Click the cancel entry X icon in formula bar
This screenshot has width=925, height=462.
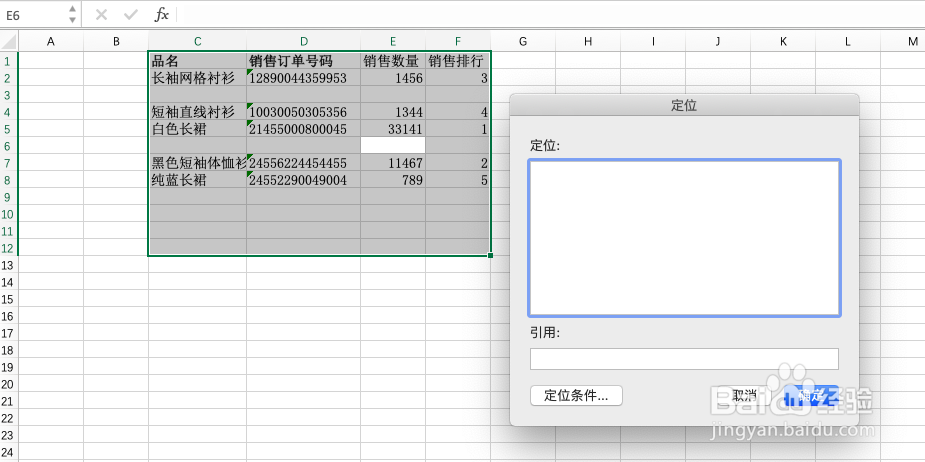101,15
